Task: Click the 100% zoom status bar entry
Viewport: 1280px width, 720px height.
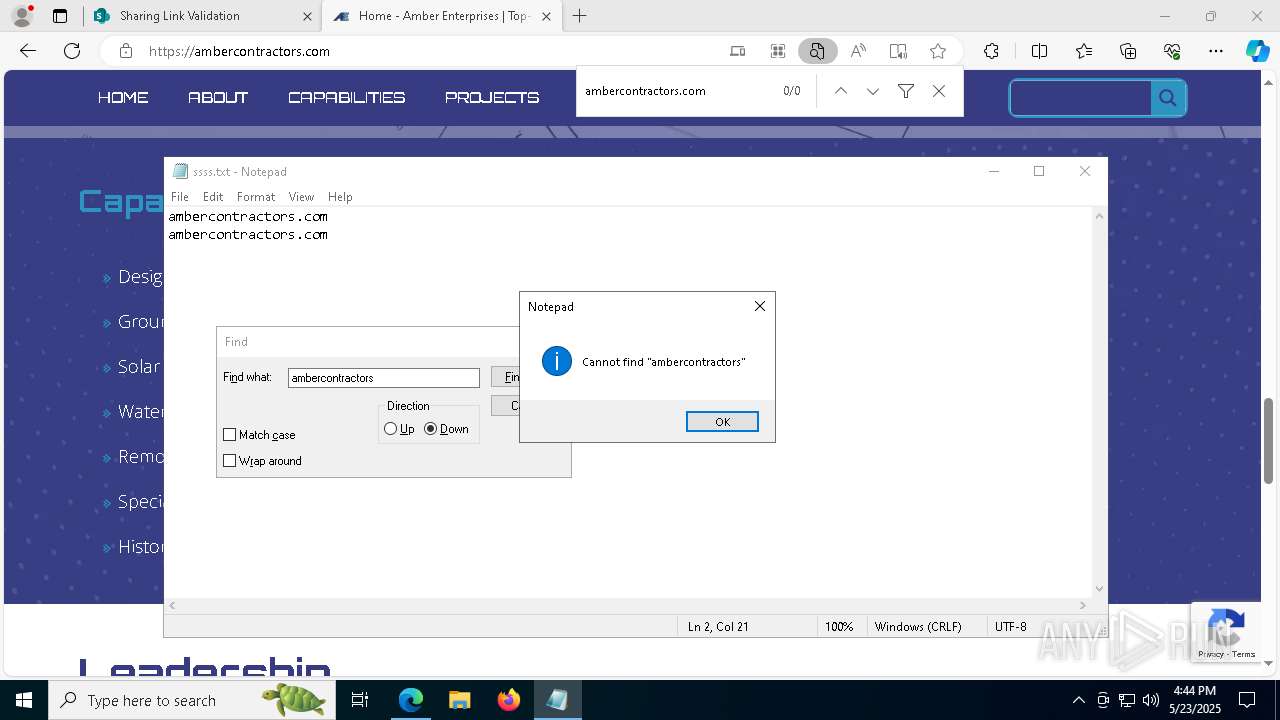Action: tap(839, 627)
